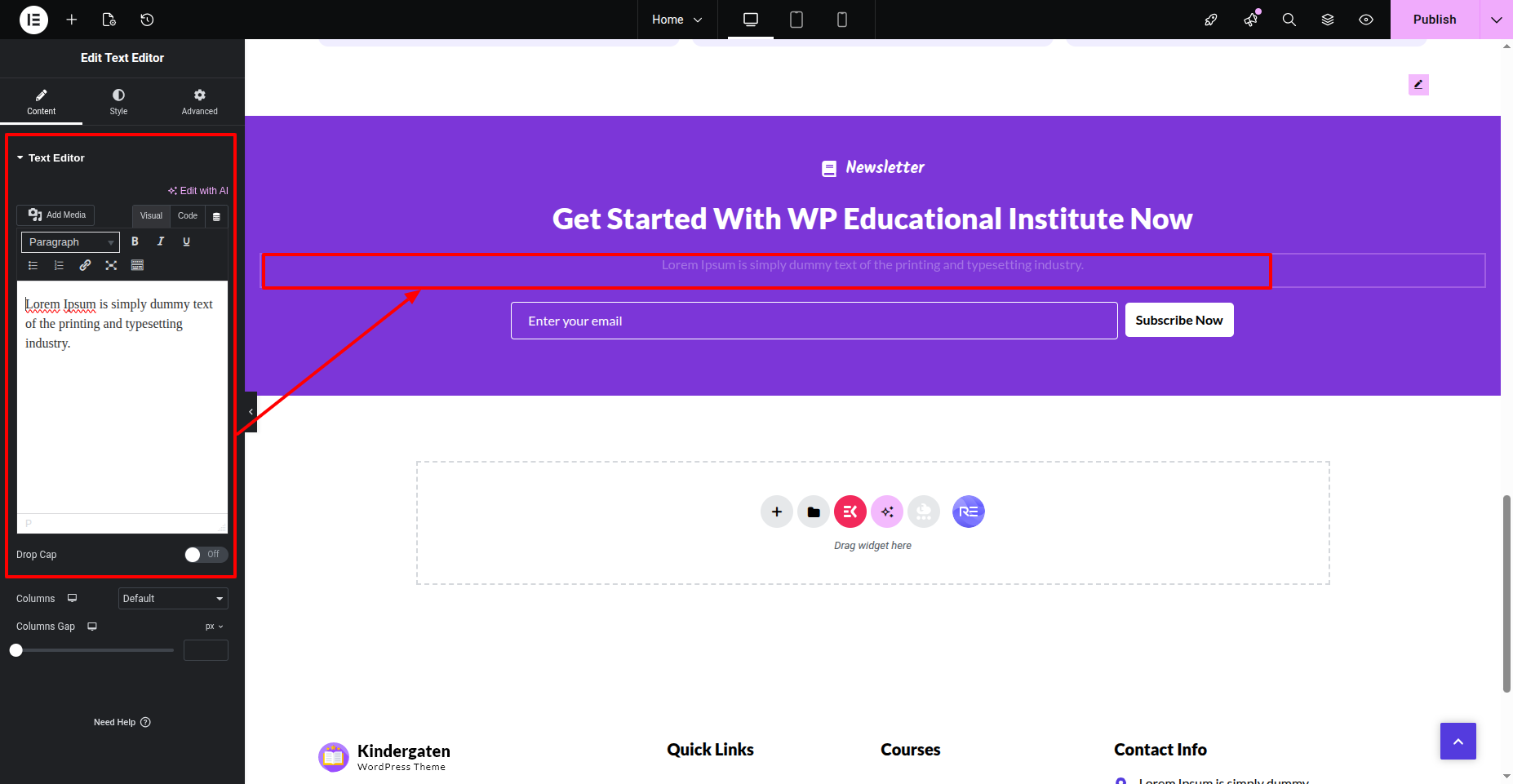Switch to the Advanced tab
Viewport: 1513px width, 784px height.
point(199,102)
